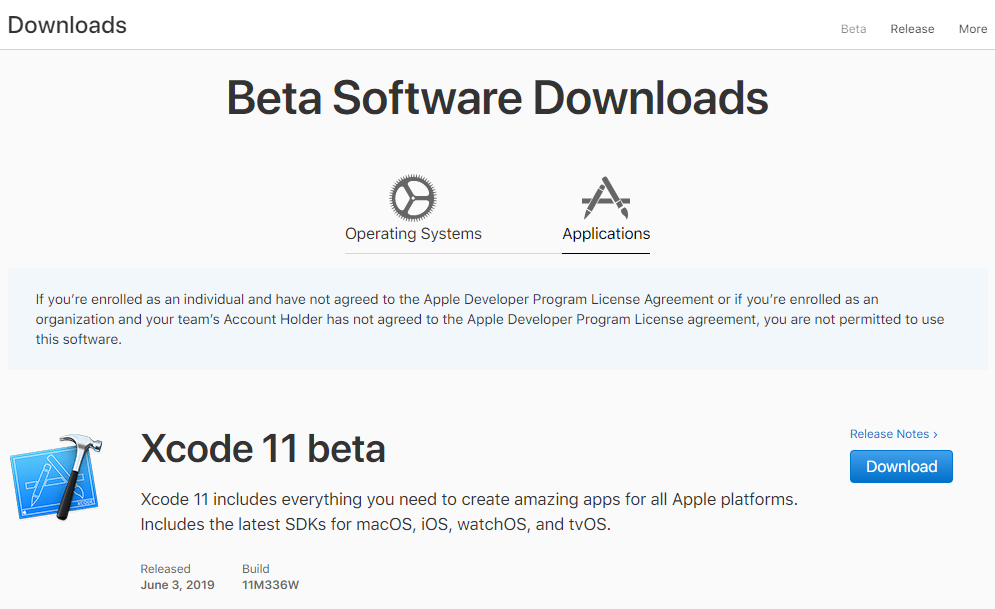Open the Release Notes link
Image resolution: width=995 pixels, height=609 pixels.
[x=893, y=434]
